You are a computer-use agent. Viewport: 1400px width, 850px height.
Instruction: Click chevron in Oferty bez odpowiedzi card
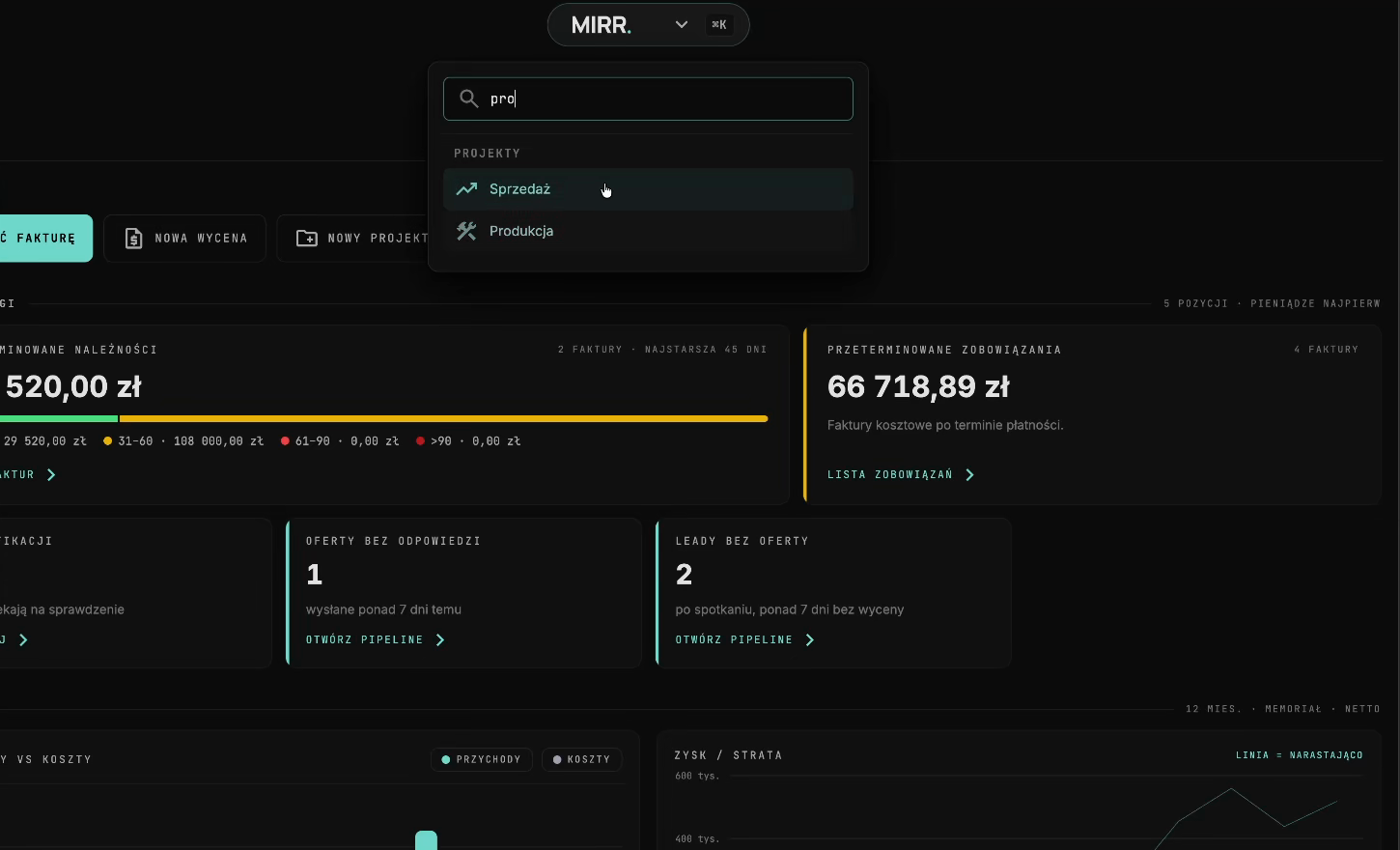[x=440, y=640]
